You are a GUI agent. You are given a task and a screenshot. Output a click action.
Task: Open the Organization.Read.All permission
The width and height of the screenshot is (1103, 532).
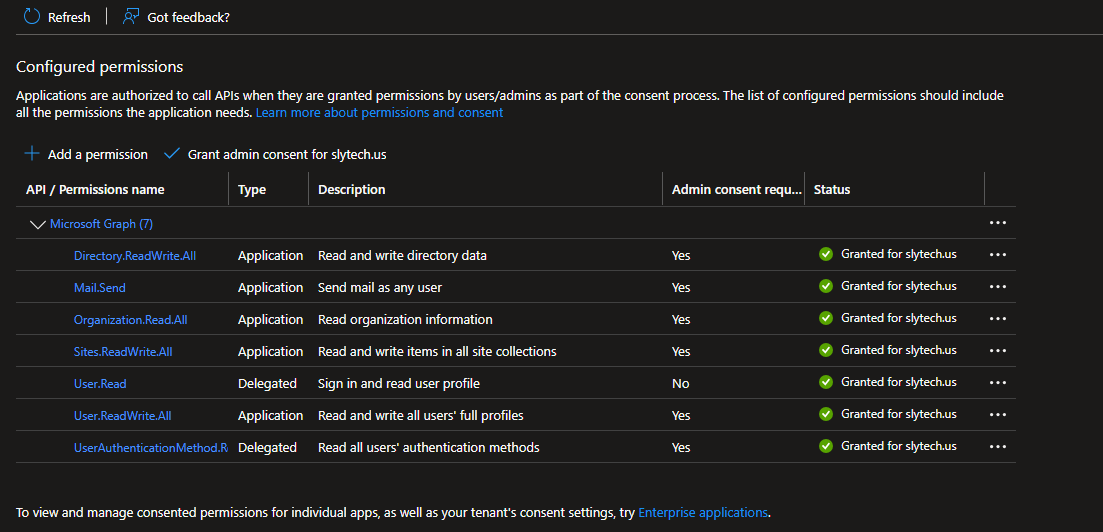pos(131,319)
